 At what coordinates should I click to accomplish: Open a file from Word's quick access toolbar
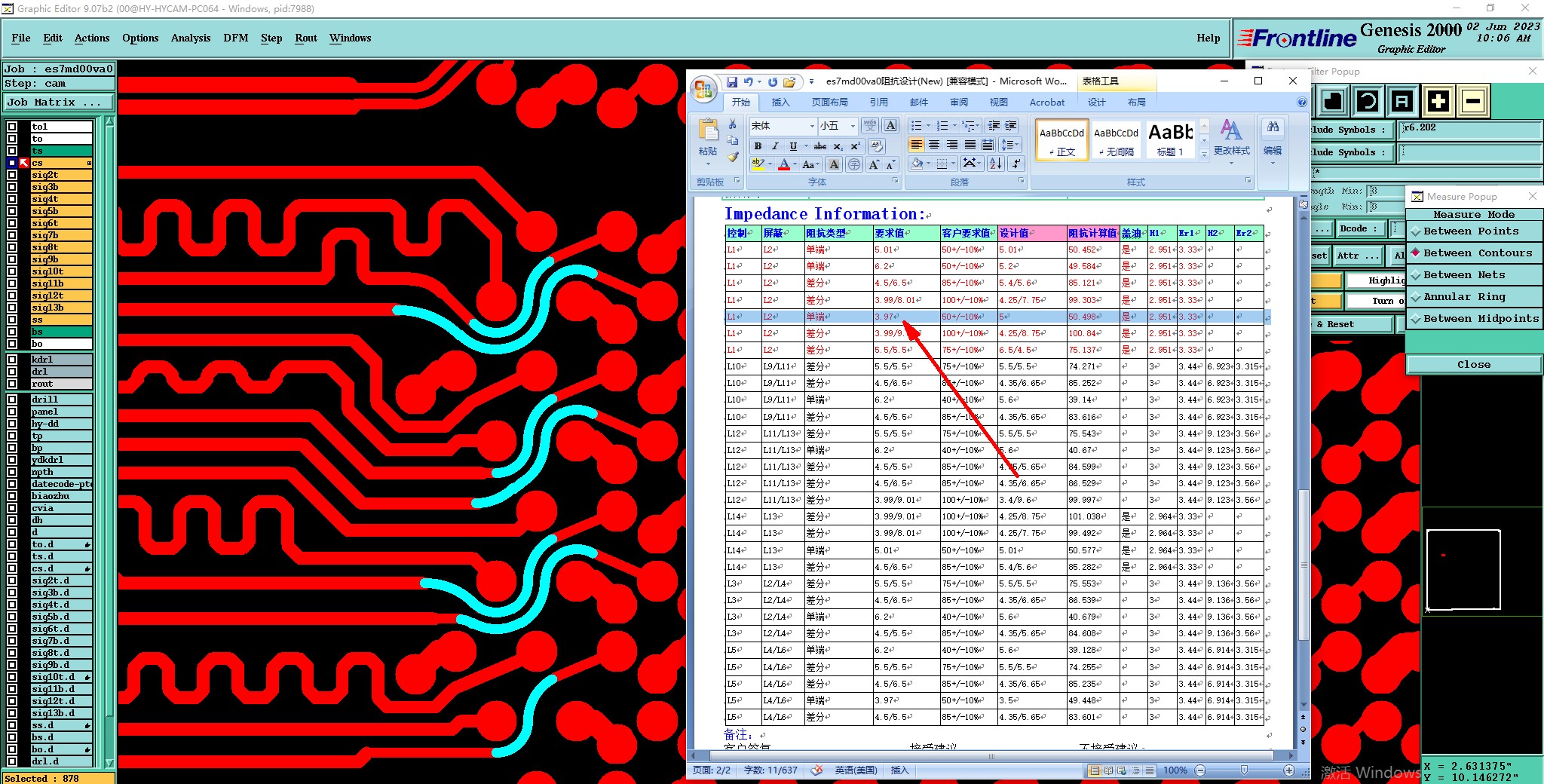click(x=789, y=81)
